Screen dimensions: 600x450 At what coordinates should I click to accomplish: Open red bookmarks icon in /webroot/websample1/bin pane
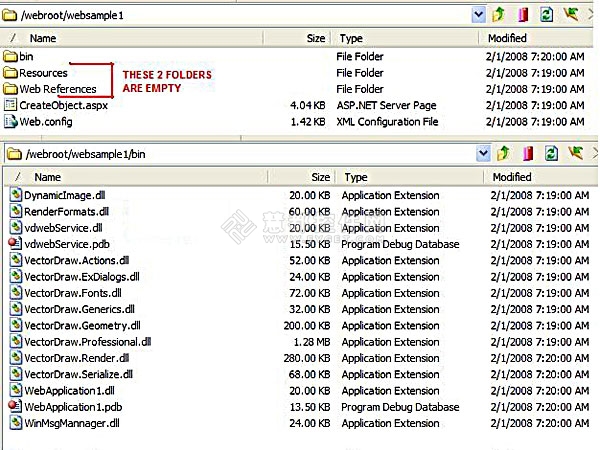528,154
